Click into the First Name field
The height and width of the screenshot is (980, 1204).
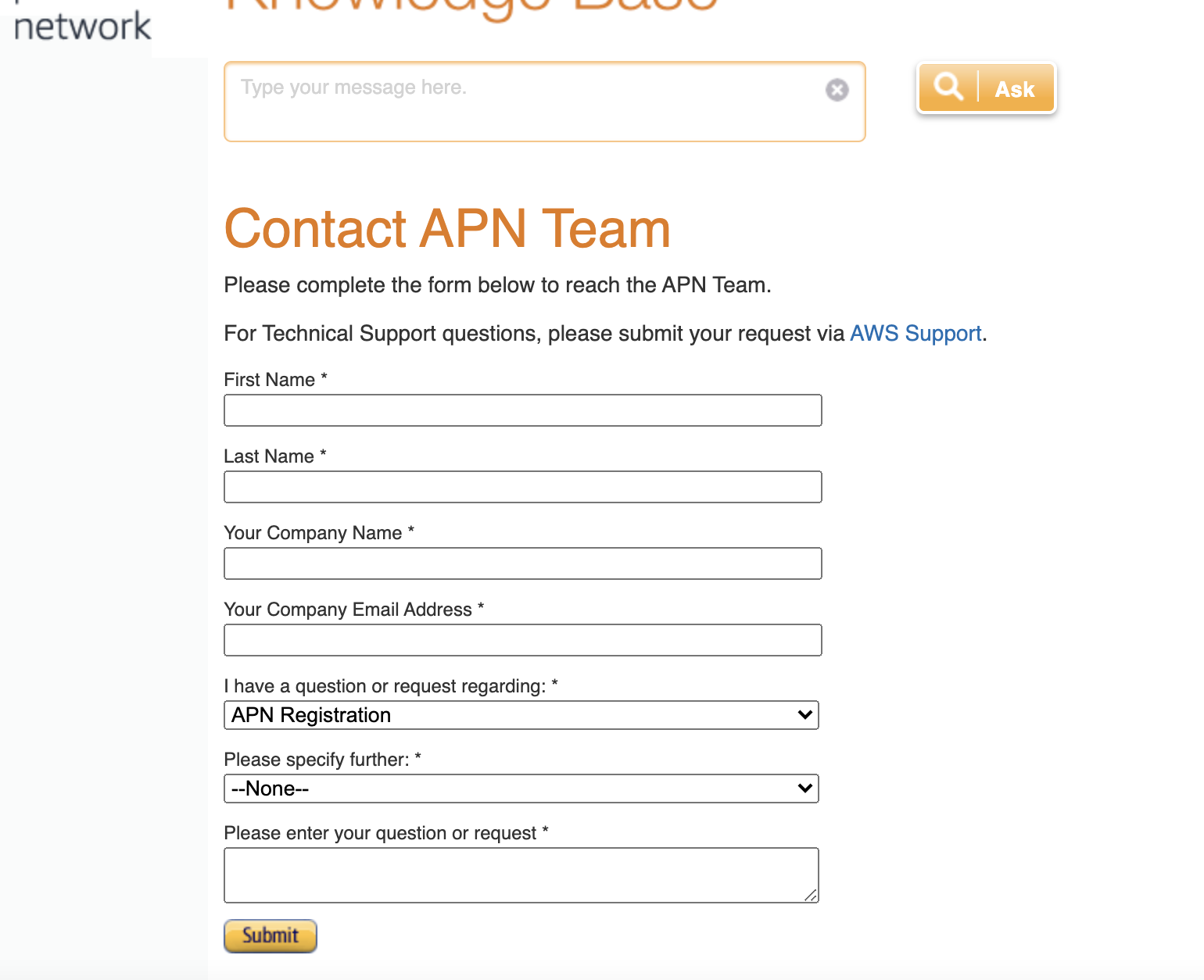pyautogui.click(x=523, y=410)
